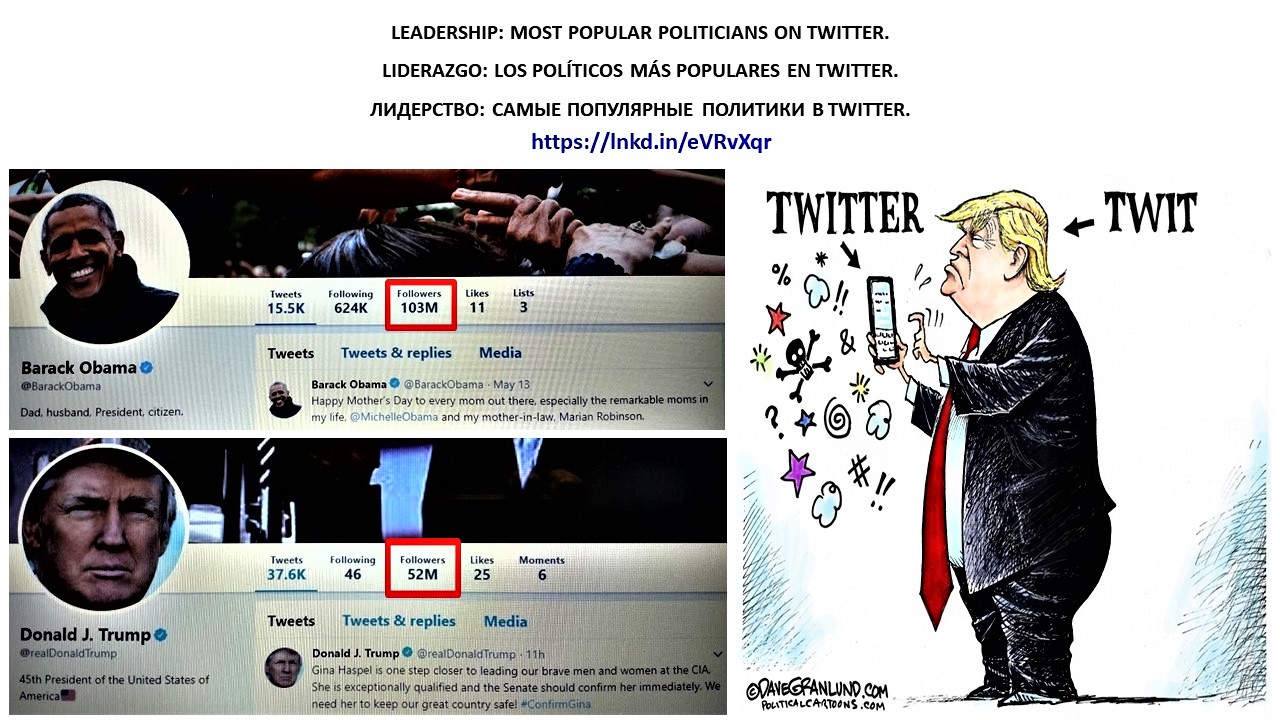Viewport: 1280px width, 720px height.
Task: Select the Tweets tab on Trump's profile
Action: (x=291, y=621)
